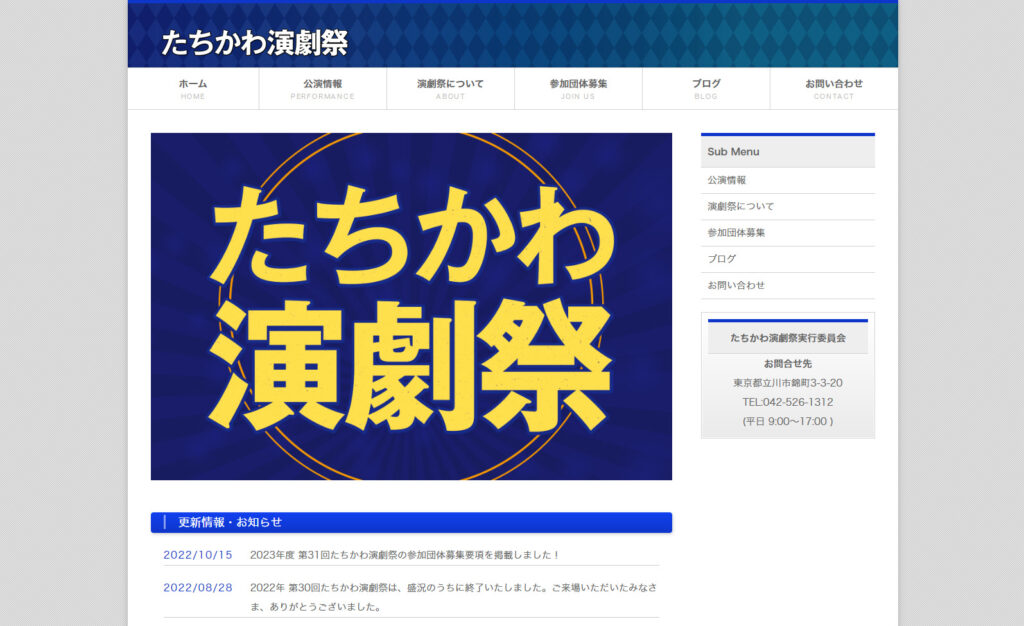Open 公演情報 in the Sub Menu sidebar
This screenshot has width=1024, height=626.
pyautogui.click(x=727, y=181)
